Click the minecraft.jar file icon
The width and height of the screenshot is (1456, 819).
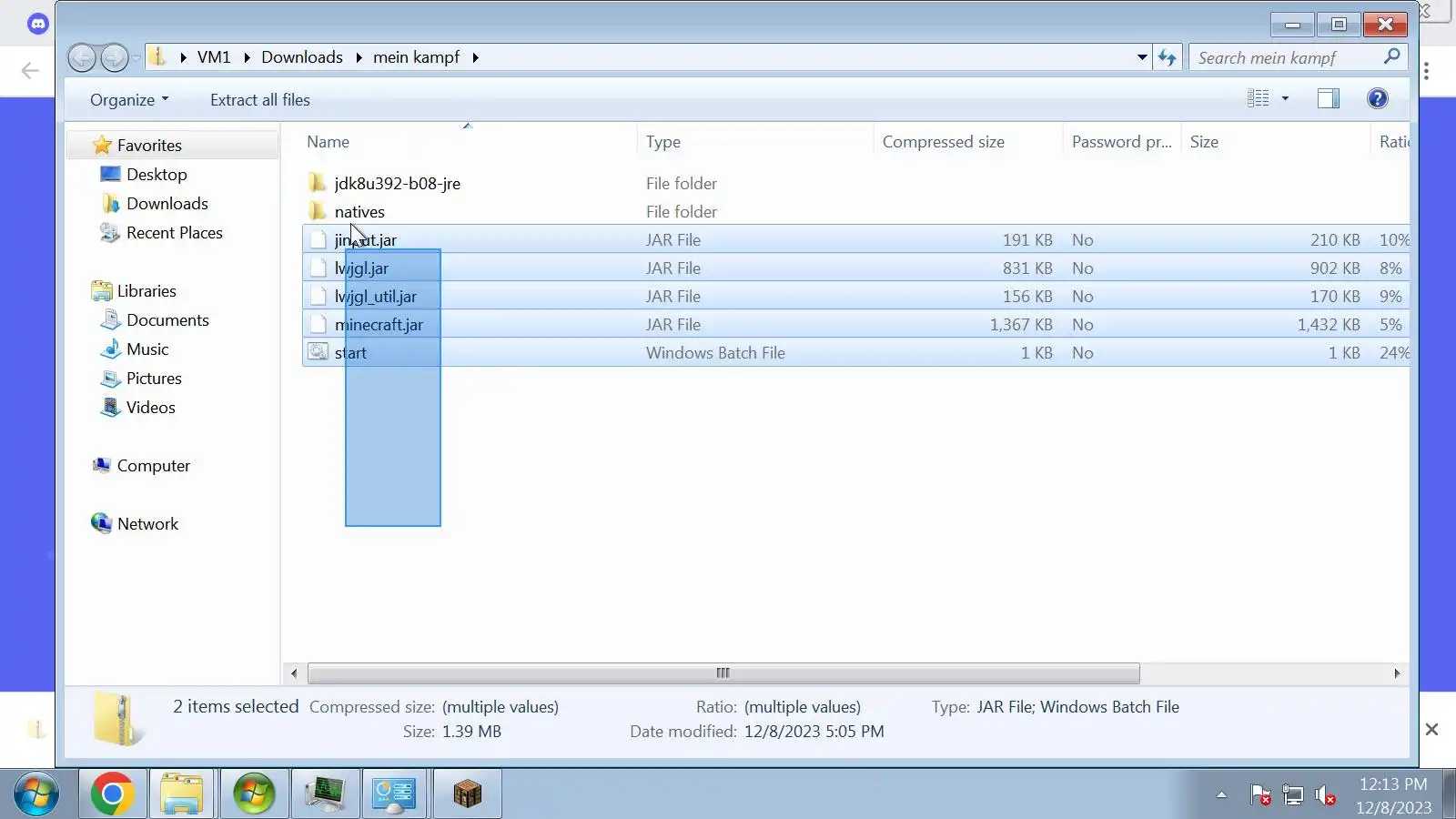(x=318, y=324)
